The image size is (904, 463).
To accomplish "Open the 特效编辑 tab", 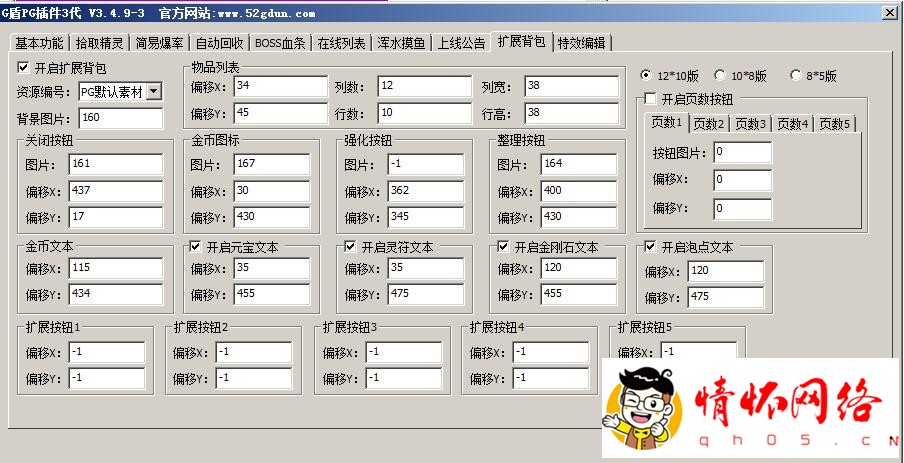I will click(x=582, y=43).
